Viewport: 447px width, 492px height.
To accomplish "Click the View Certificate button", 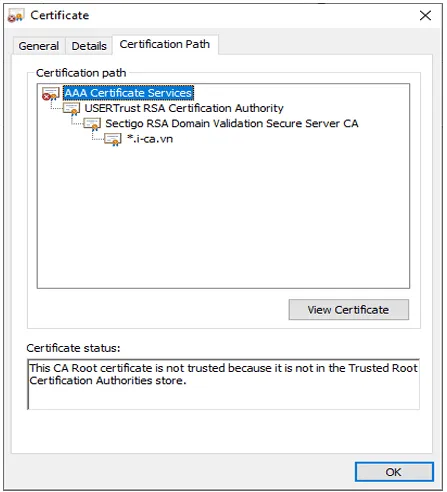I will 348,310.
